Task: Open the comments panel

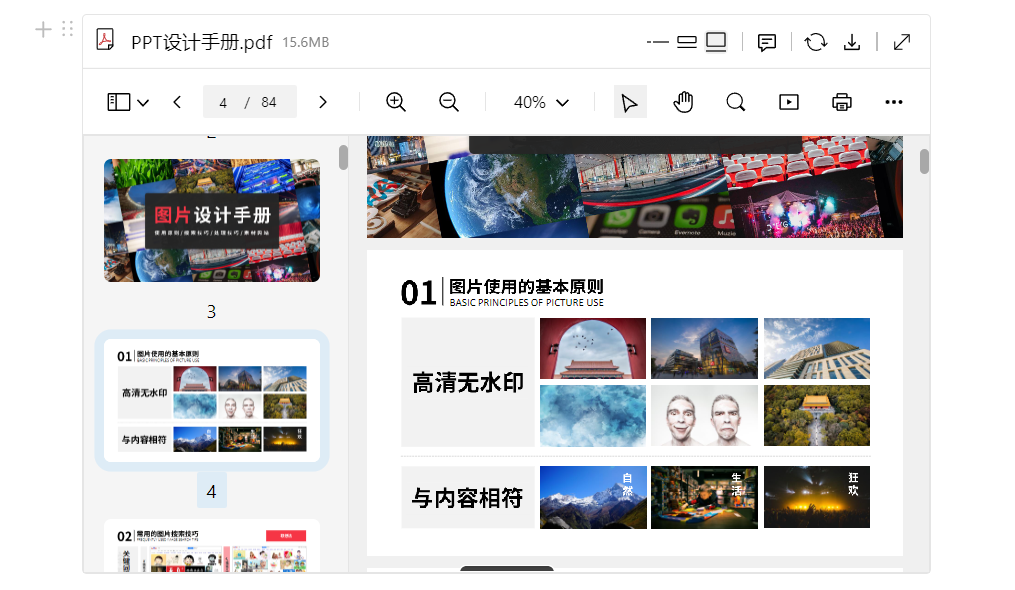Action: click(x=766, y=42)
